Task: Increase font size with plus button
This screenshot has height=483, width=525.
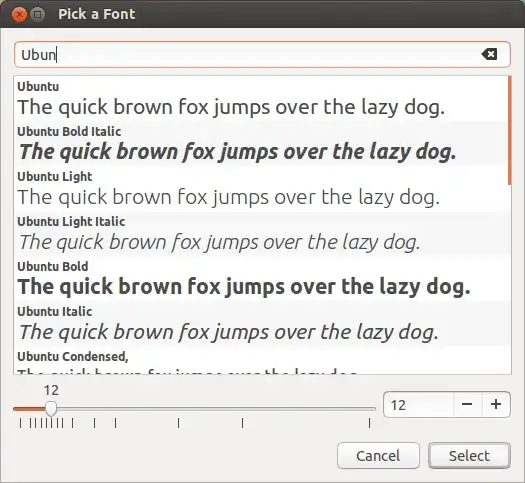Action: (x=496, y=405)
